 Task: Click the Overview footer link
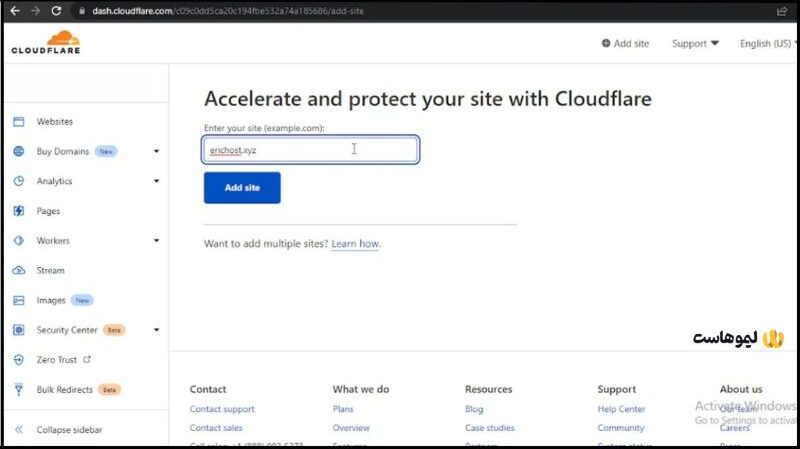pyautogui.click(x=351, y=428)
